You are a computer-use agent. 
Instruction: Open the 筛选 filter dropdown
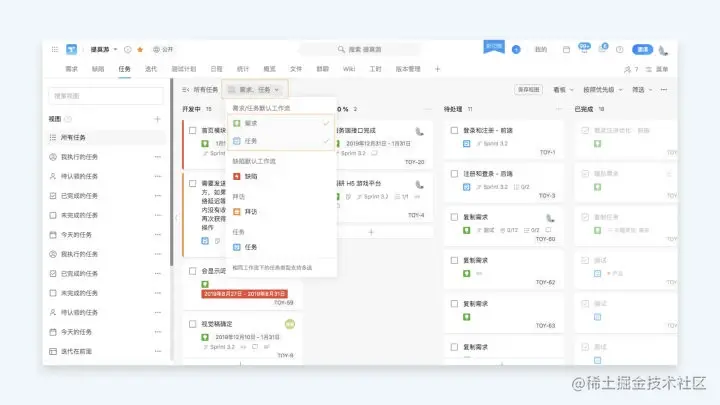[x=642, y=90]
